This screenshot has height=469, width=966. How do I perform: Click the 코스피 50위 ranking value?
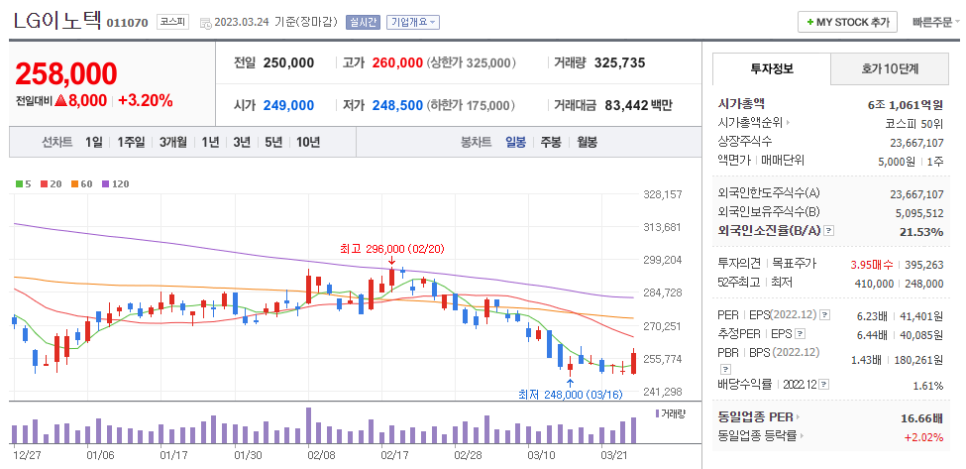(x=915, y=123)
